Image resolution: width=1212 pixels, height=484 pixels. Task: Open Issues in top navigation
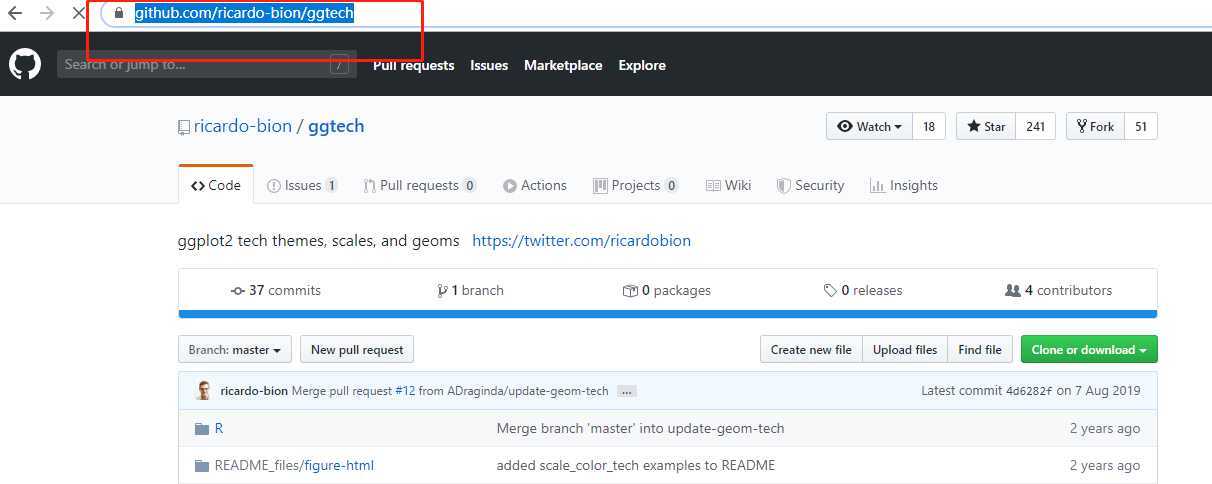[x=489, y=65]
